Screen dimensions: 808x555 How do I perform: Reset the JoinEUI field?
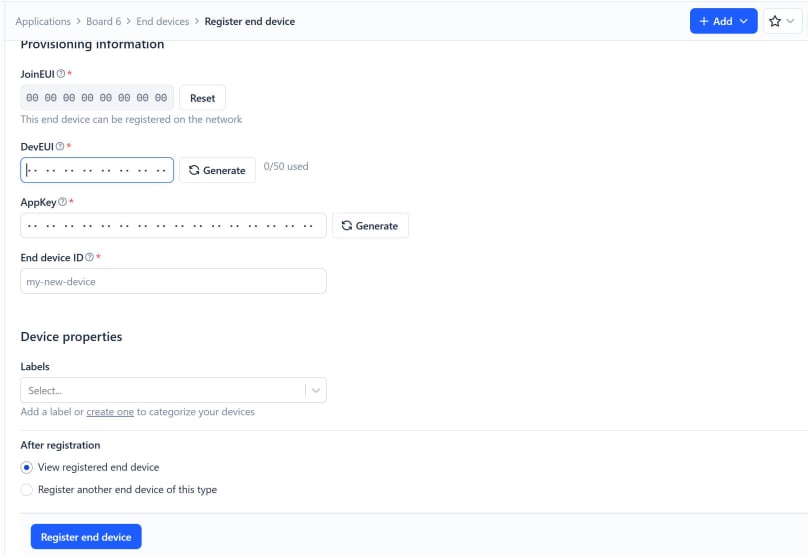coord(202,98)
